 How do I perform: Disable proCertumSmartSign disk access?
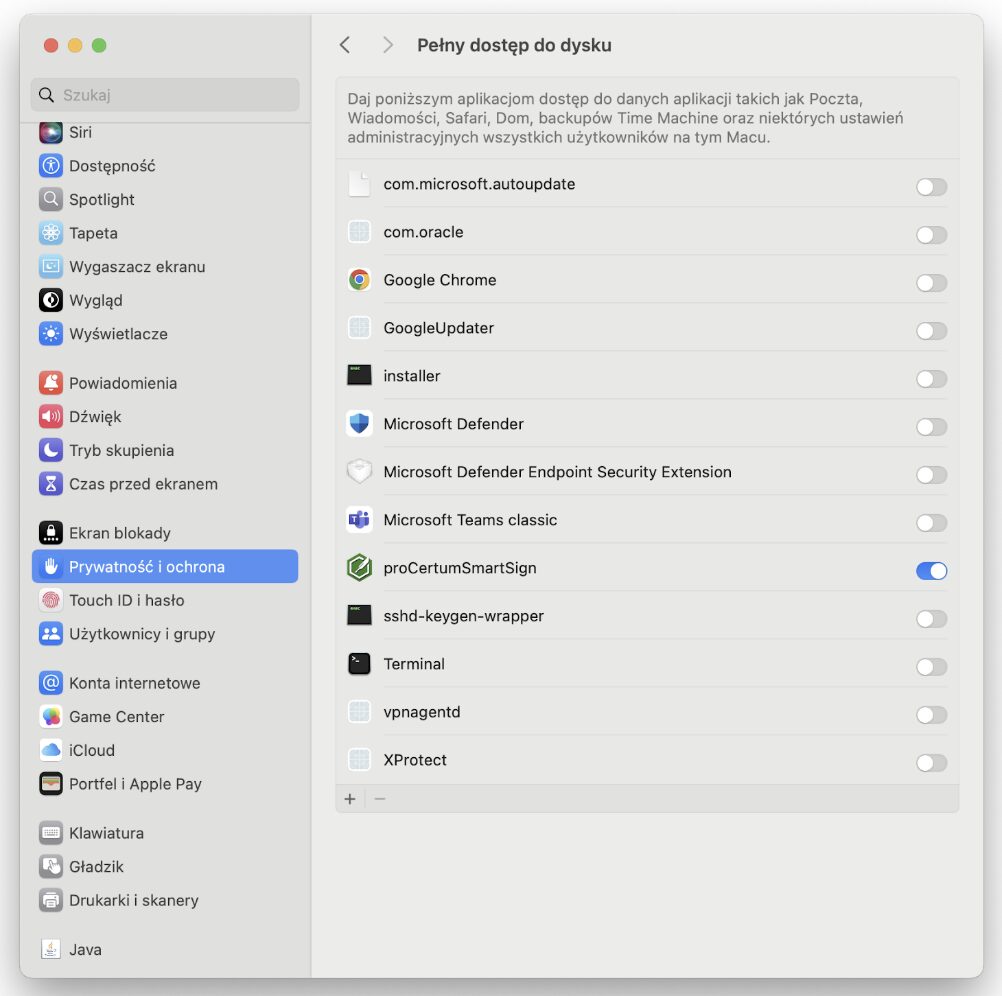point(931,571)
